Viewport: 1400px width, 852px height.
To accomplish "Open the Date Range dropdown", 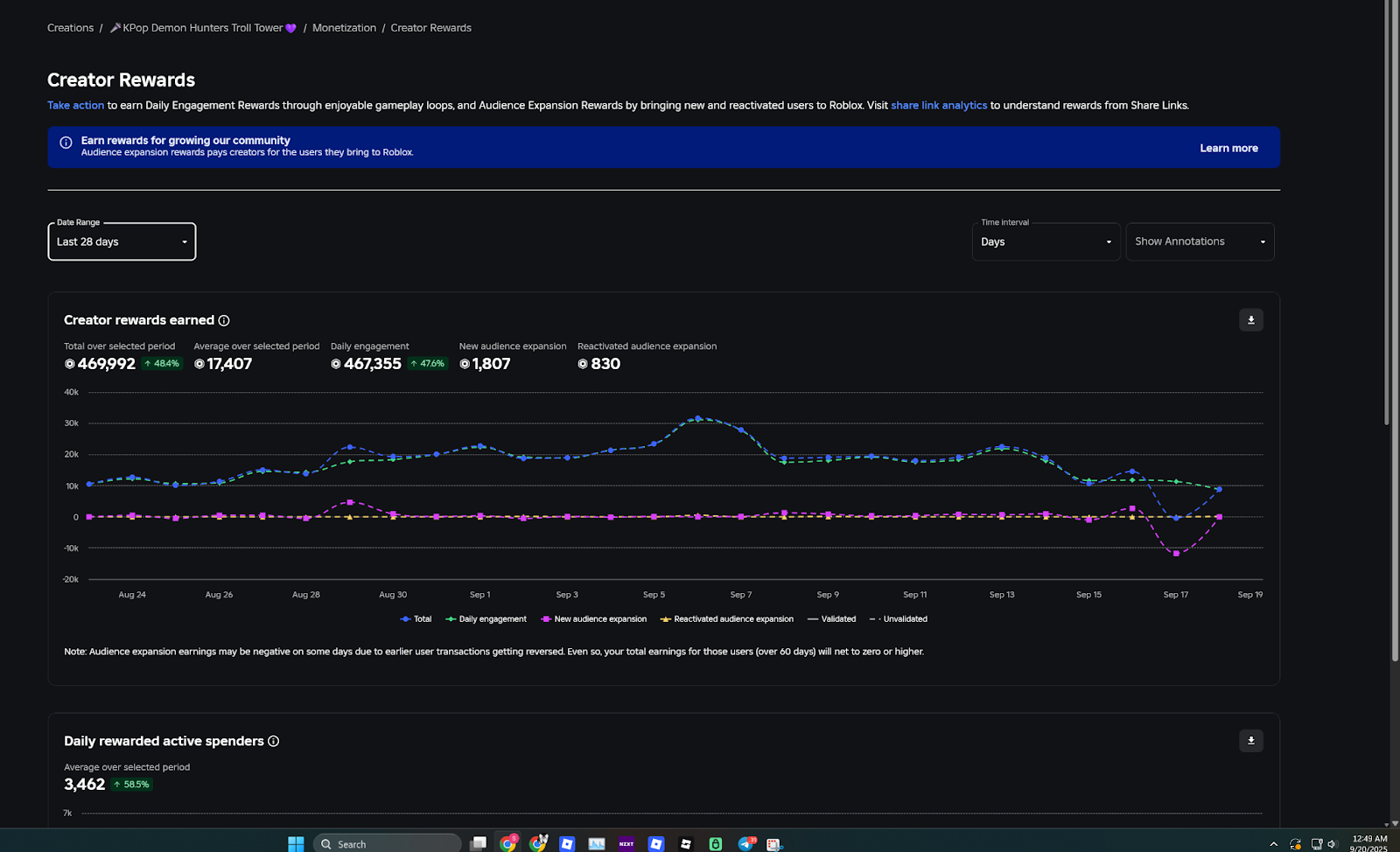I will [122, 241].
